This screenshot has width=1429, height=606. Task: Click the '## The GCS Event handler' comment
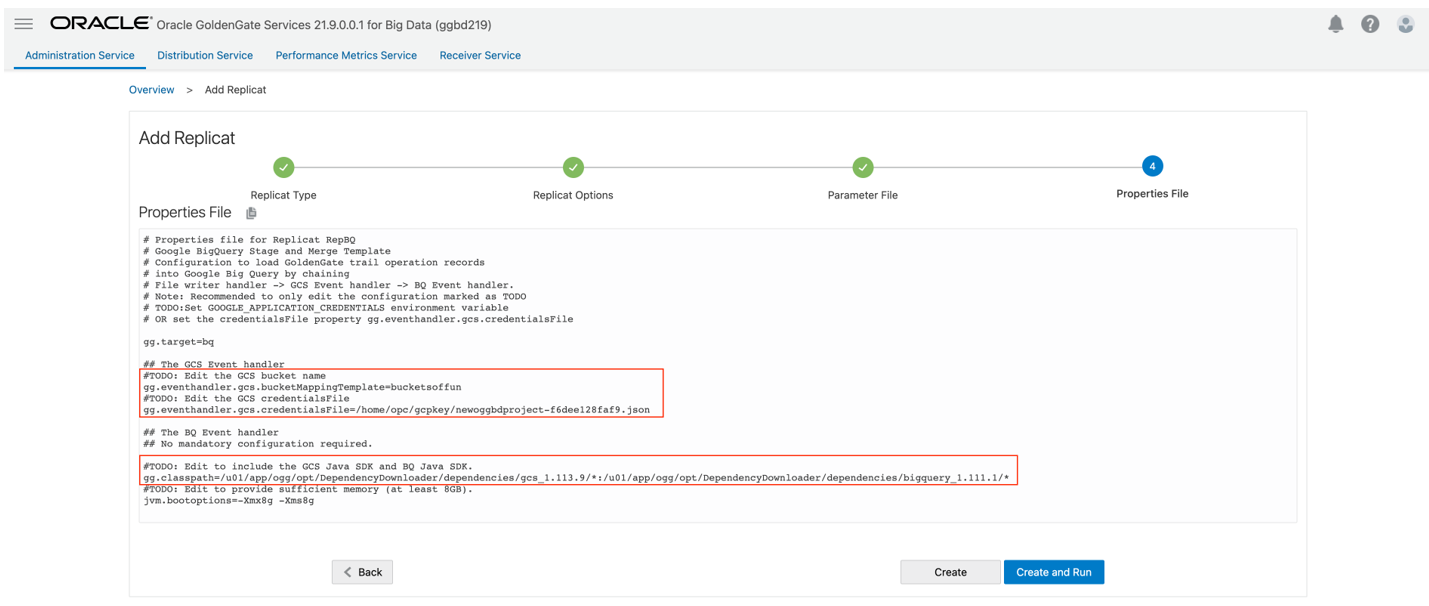click(214, 365)
